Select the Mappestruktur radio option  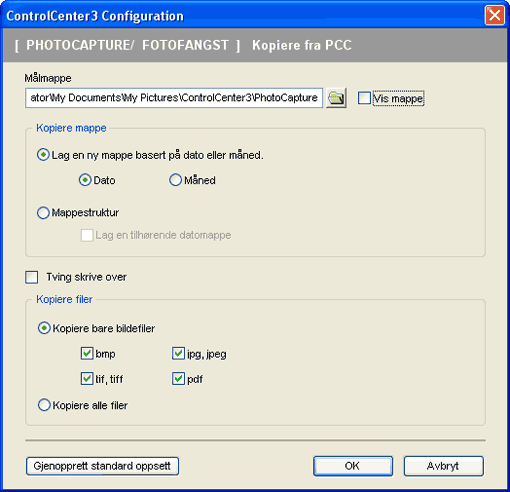[43, 213]
